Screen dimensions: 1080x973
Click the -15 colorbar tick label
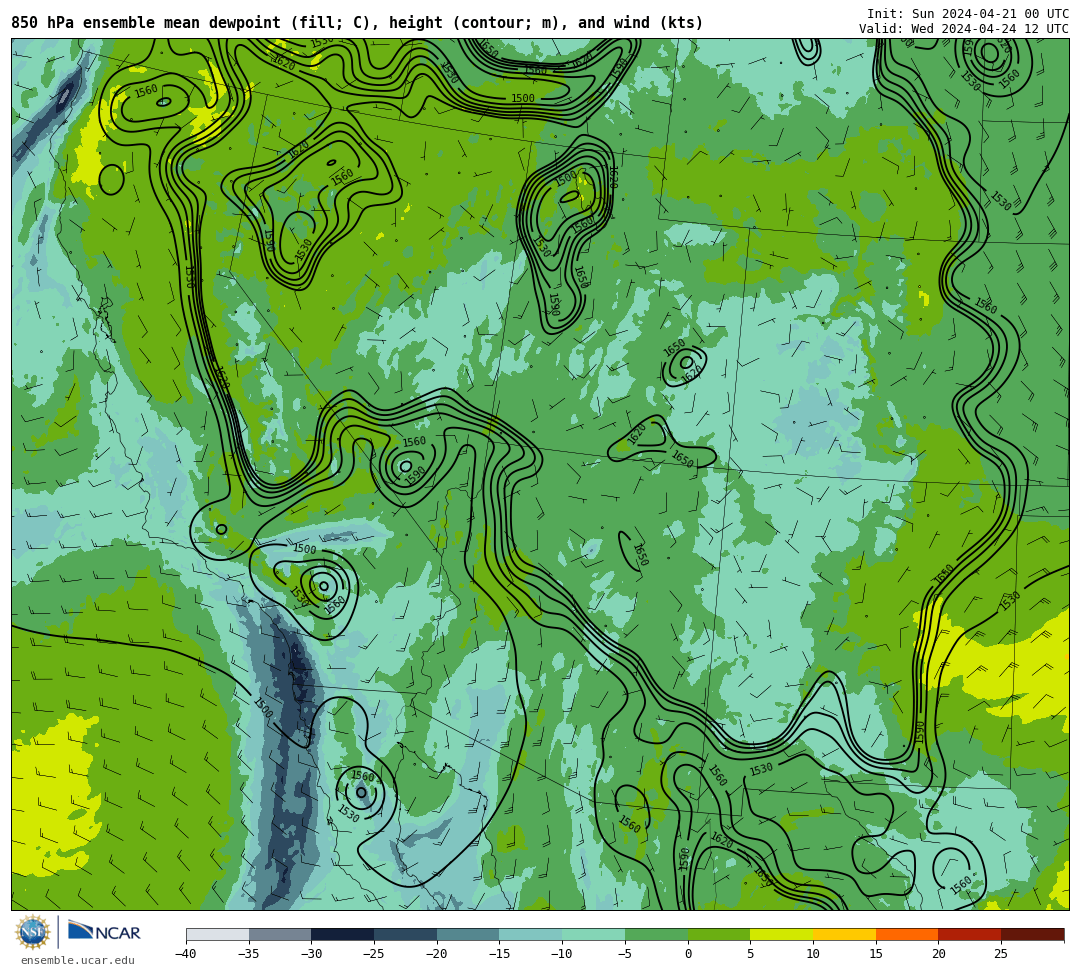[x=499, y=954]
